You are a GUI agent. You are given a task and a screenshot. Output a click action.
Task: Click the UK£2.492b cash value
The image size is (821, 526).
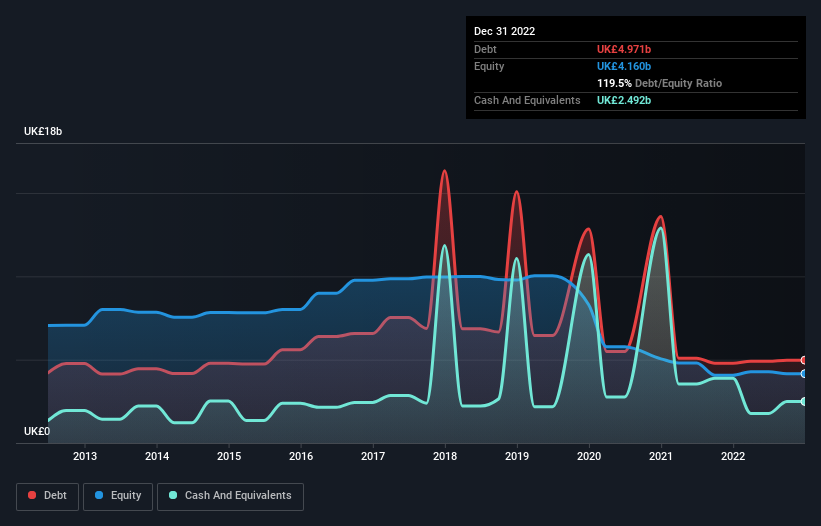624,100
